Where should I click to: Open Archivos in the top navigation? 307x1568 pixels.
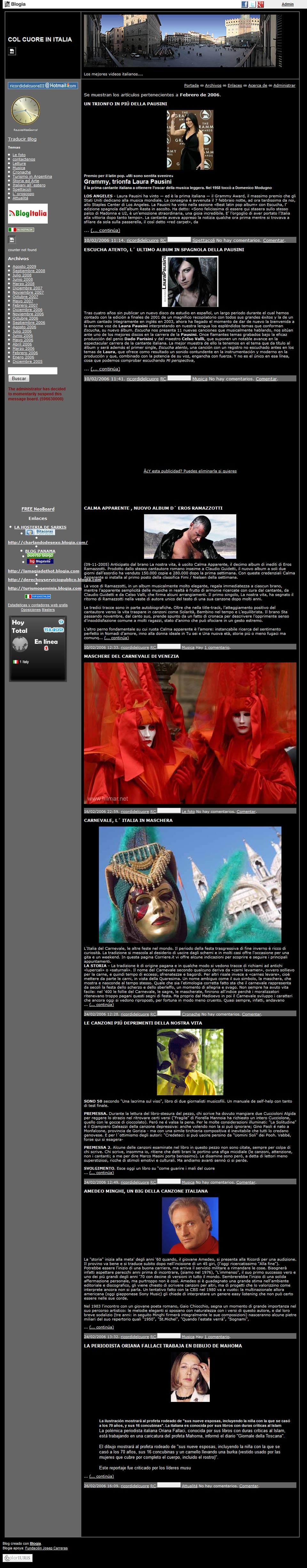[x=213, y=85]
